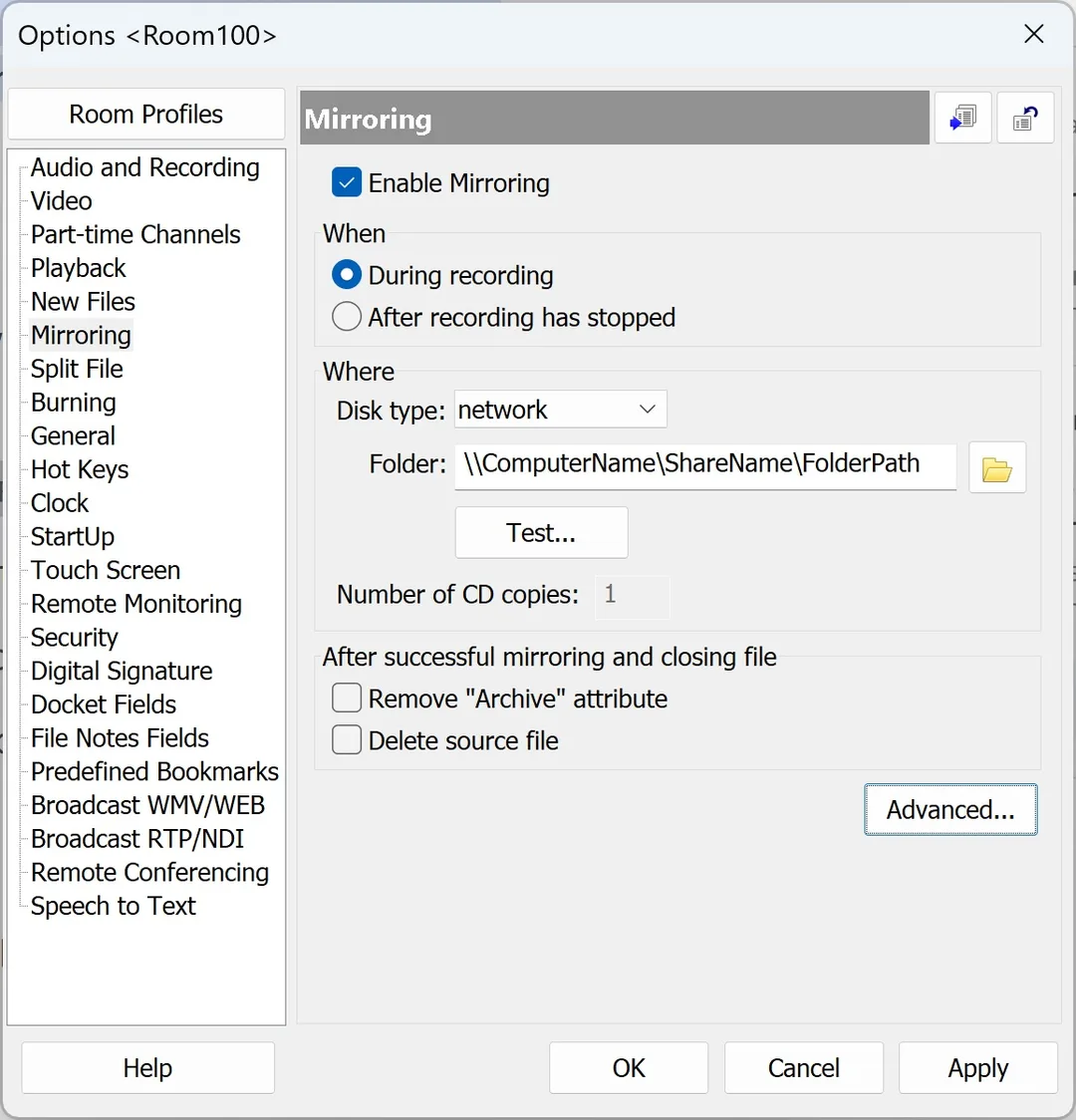Cancel the Options dialog
This screenshot has width=1076, height=1120.
coord(804,1068)
